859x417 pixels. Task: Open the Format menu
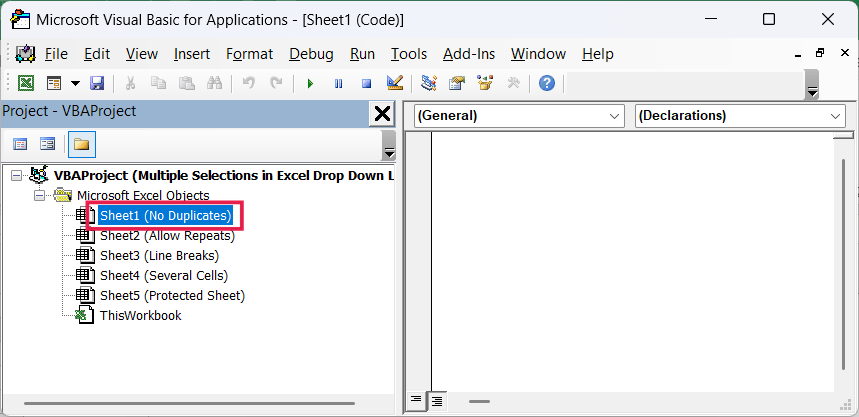click(249, 54)
